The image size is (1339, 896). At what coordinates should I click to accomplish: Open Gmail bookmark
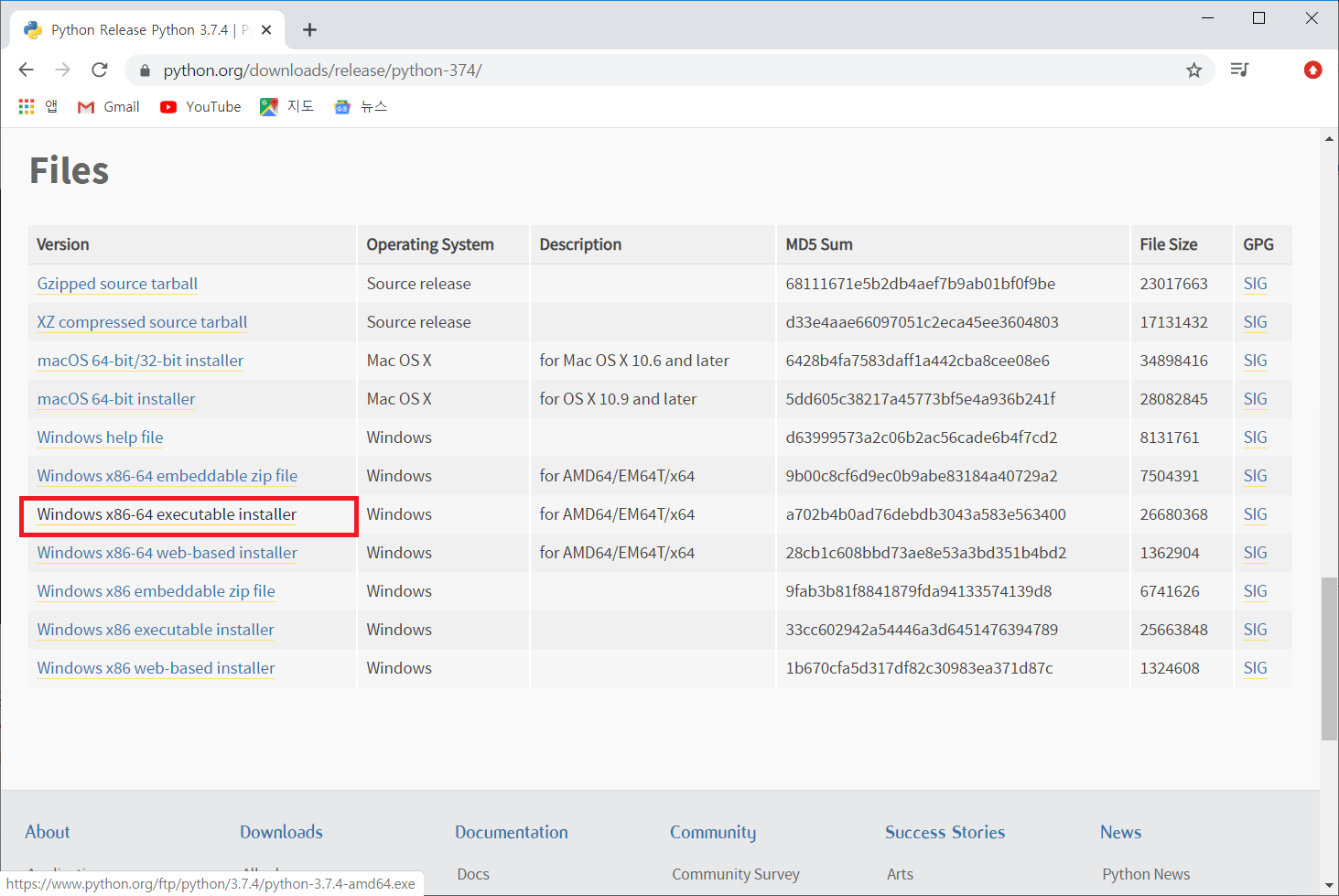pos(109,107)
